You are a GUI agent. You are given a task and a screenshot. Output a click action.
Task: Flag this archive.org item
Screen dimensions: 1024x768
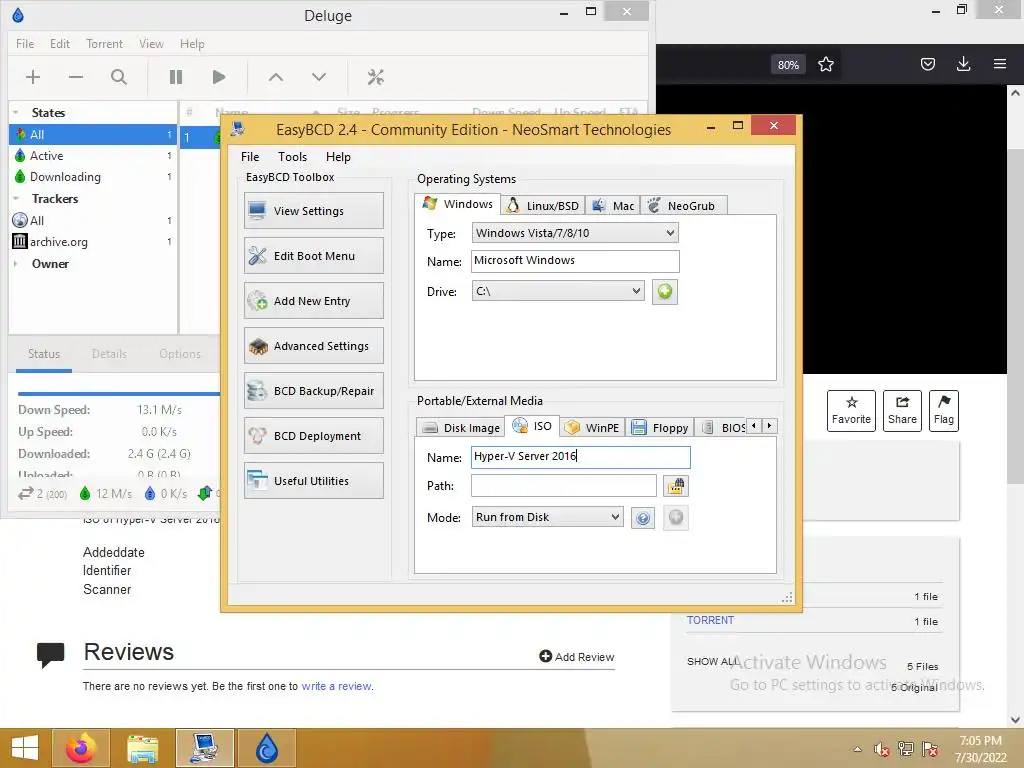click(944, 411)
